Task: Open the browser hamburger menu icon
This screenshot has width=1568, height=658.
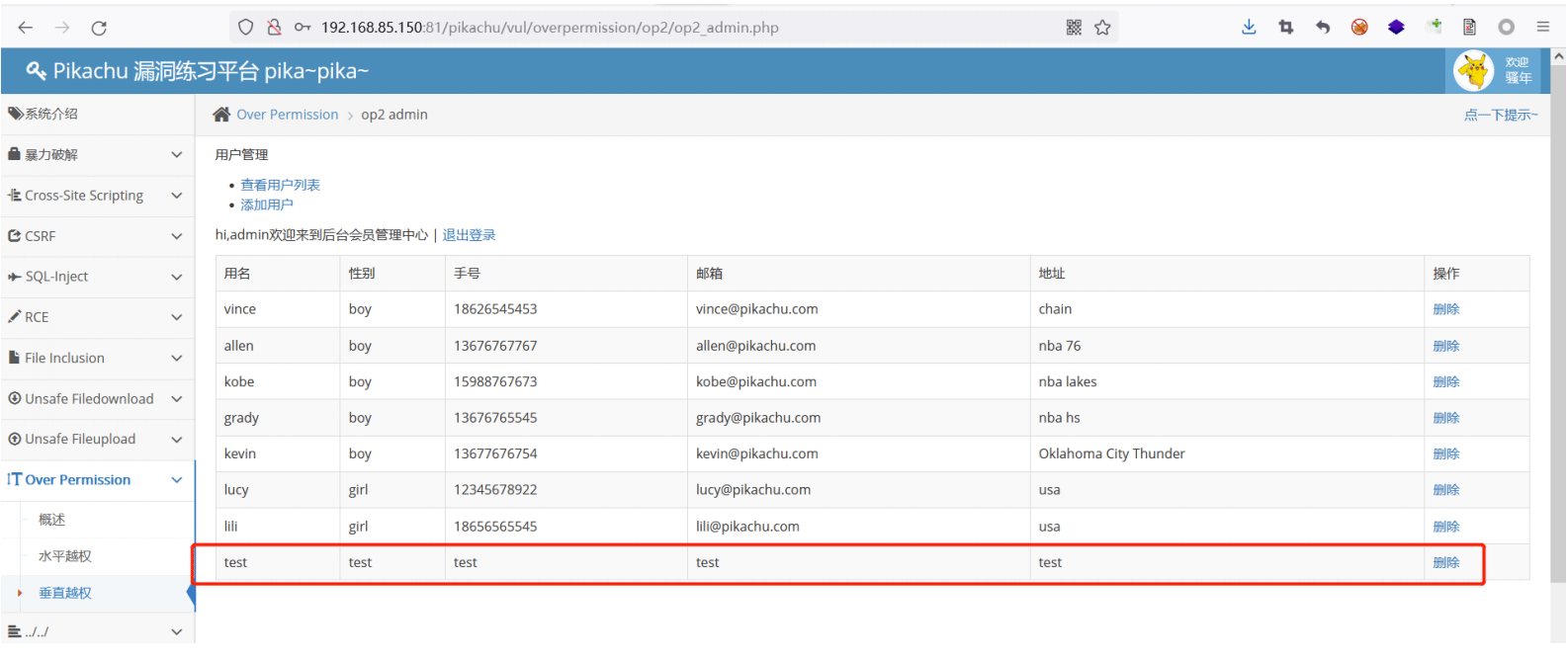Action: coord(1542,27)
